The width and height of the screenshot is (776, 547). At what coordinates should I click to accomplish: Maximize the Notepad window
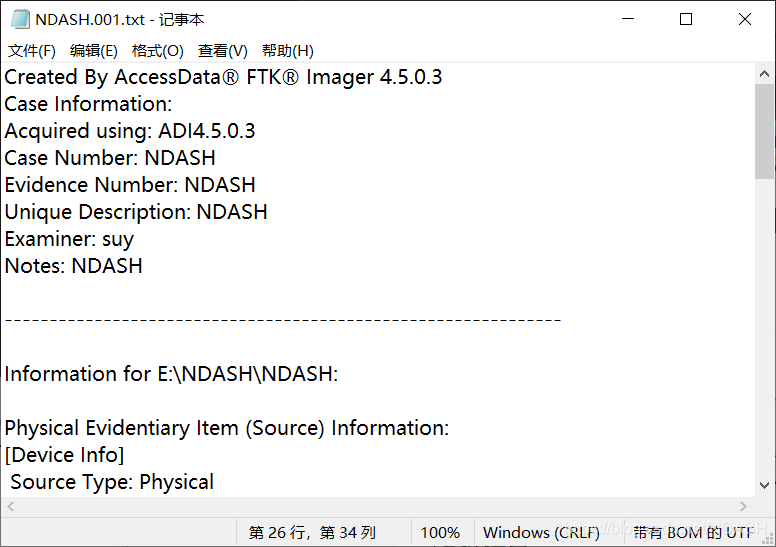coord(686,19)
